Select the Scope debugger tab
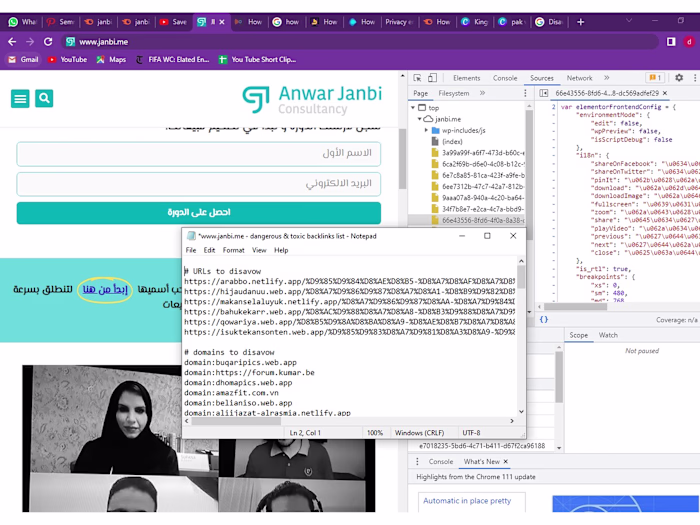700x525 pixels. (579, 335)
